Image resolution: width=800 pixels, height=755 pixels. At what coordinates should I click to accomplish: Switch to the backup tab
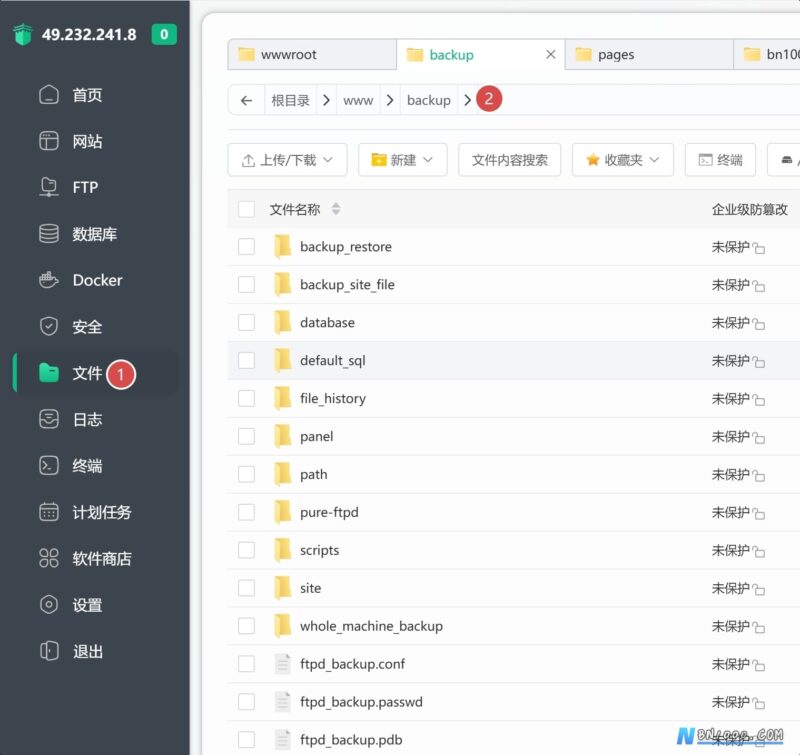point(481,55)
